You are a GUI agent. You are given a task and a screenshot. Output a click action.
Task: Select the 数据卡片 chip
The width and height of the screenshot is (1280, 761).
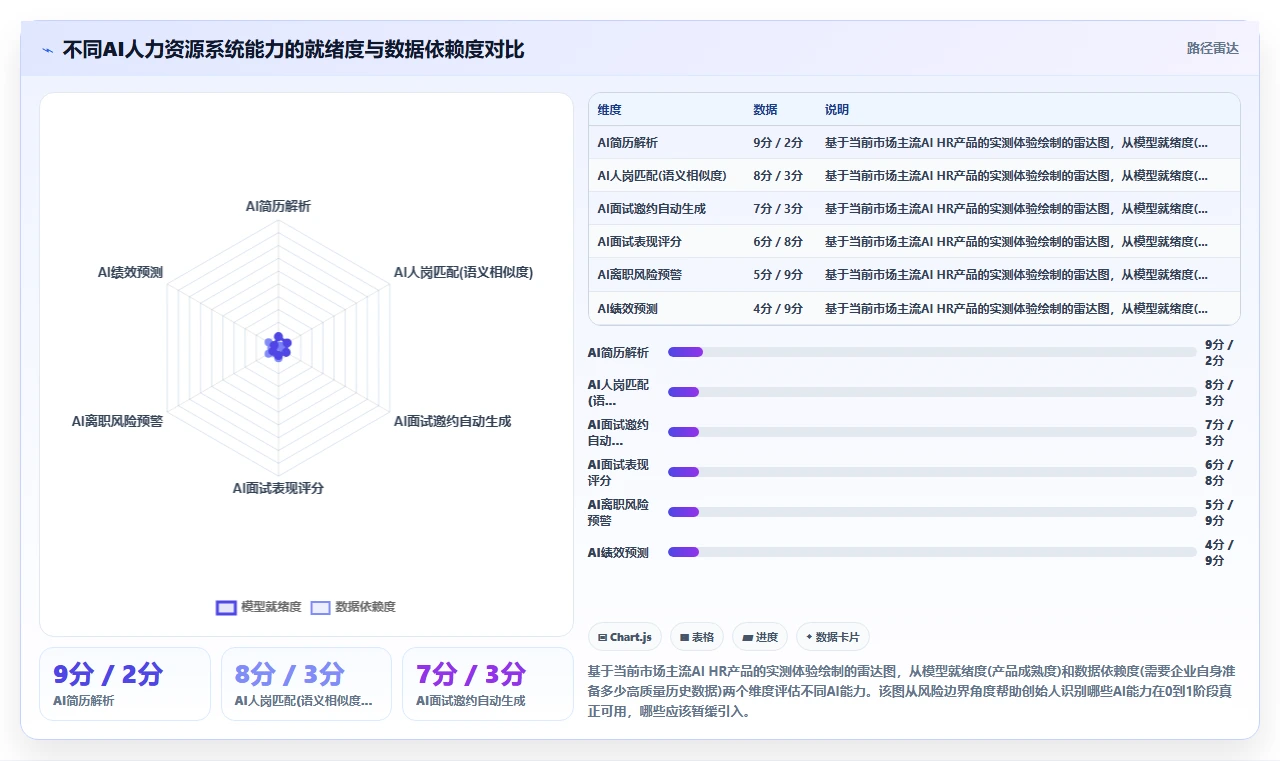[833, 637]
